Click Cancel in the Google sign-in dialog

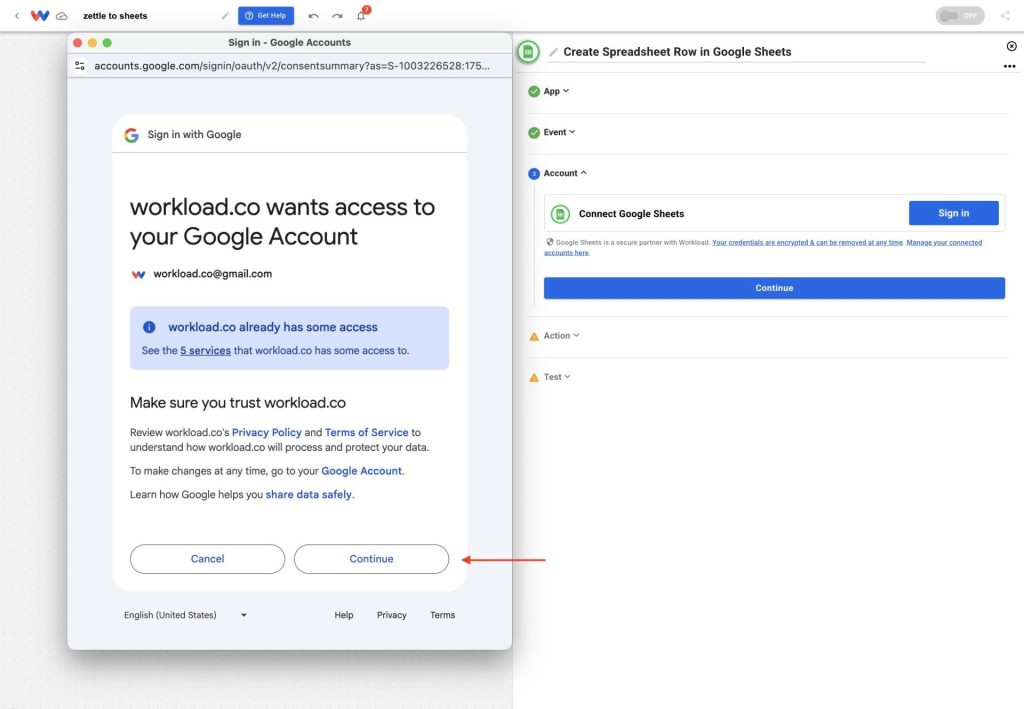coord(207,559)
